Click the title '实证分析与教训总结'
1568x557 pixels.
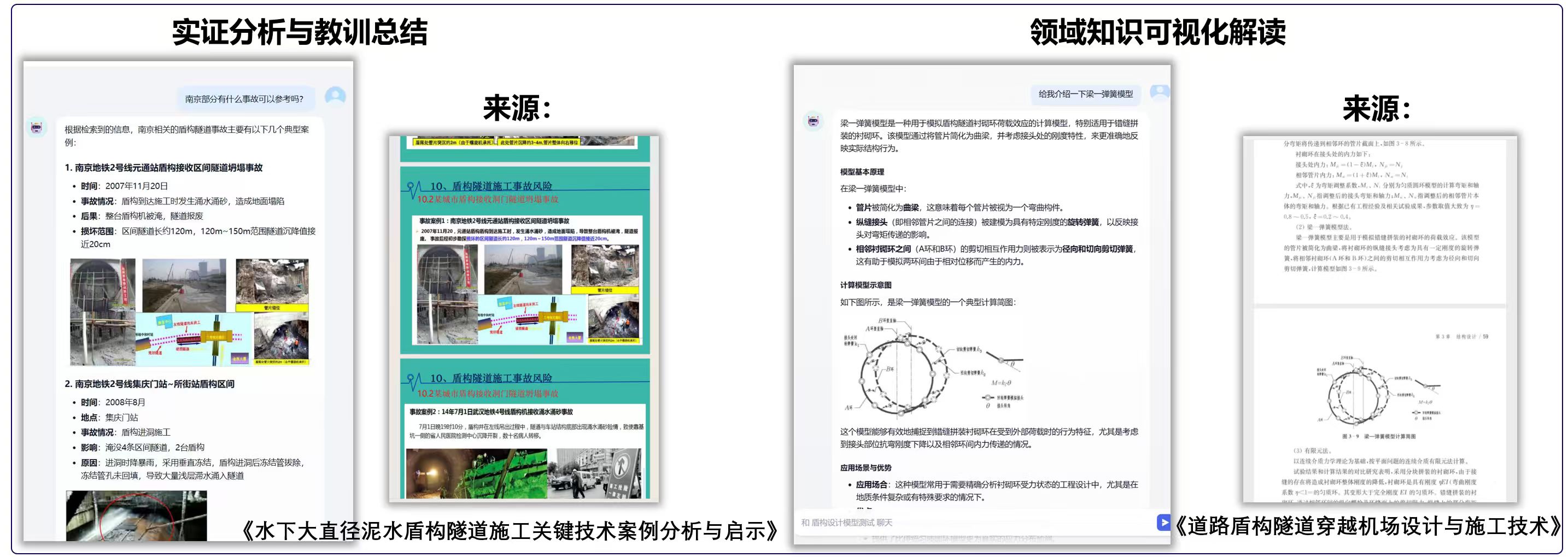coord(300,32)
